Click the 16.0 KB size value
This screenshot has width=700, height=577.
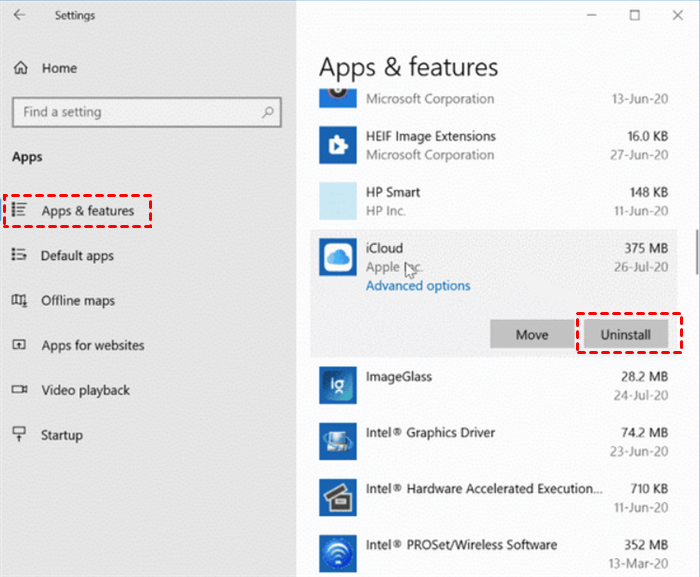tap(648, 136)
